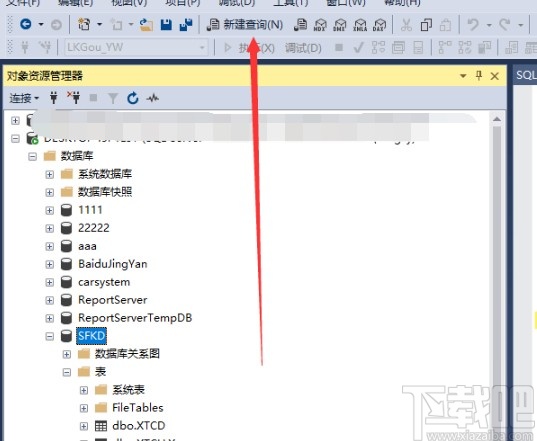Select the SFKD database item
This screenshot has width=537, height=441.
pos(91,336)
